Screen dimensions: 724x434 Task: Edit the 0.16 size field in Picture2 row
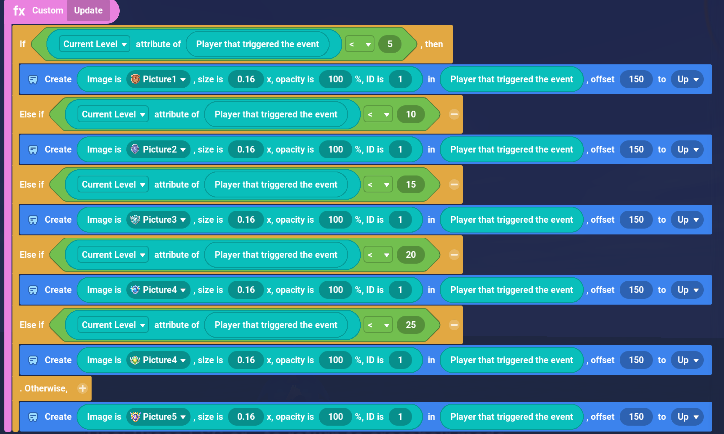point(246,150)
